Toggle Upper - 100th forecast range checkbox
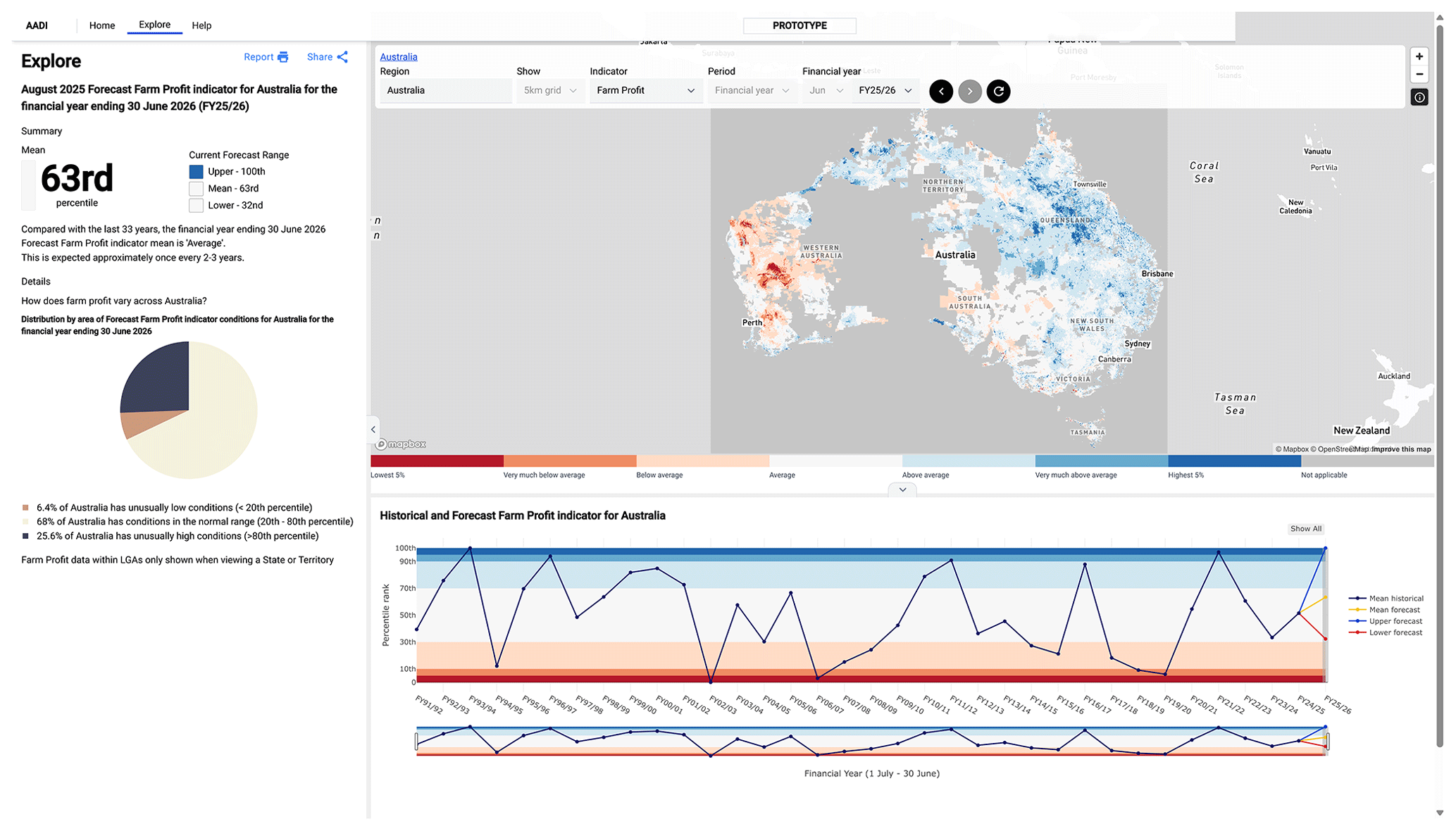 (197, 172)
